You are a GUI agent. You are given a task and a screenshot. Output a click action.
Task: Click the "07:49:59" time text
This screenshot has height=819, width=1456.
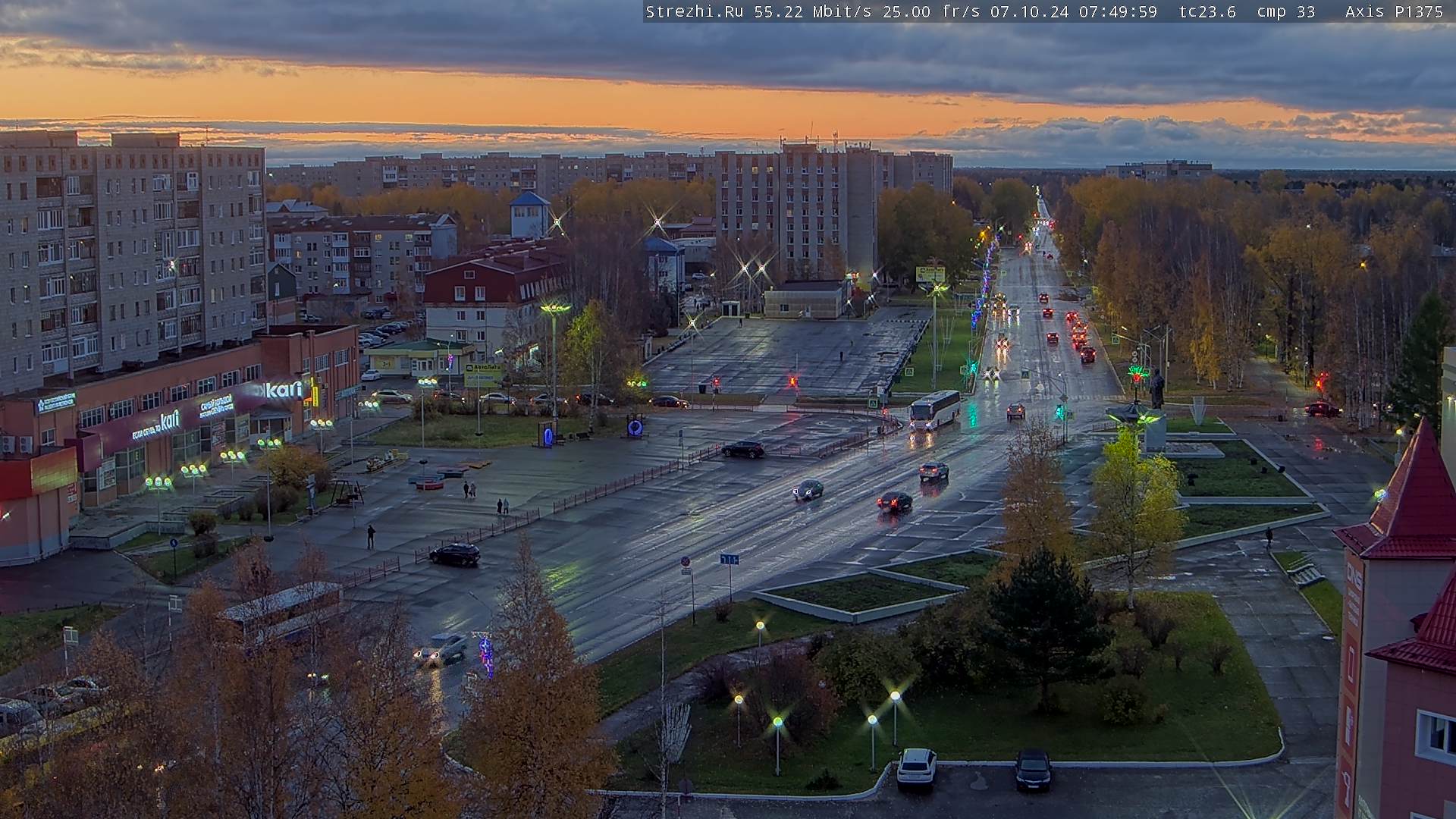tap(1119, 11)
